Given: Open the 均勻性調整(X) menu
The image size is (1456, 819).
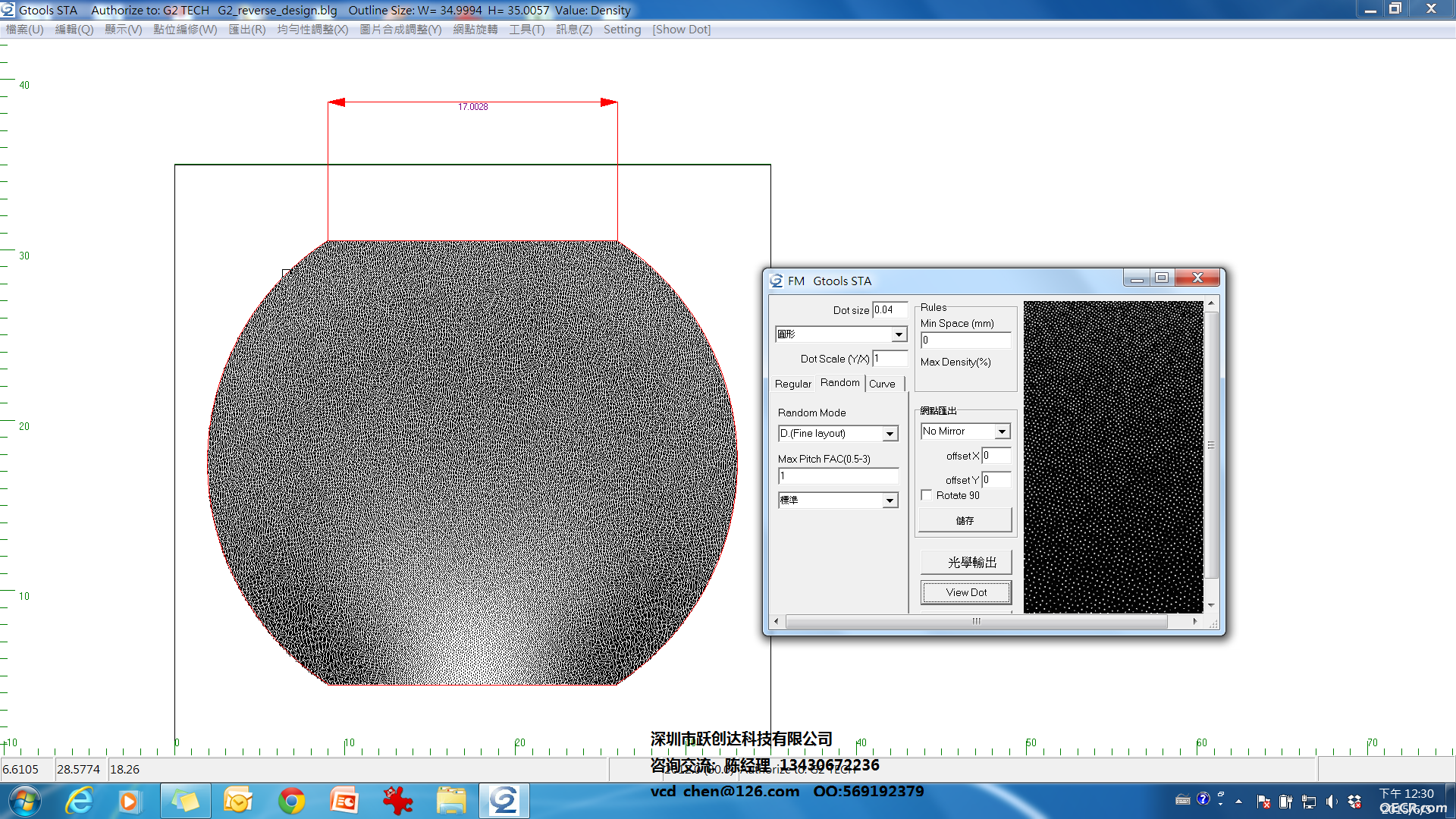Looking at the screenshot, I should tap(312, 30).
